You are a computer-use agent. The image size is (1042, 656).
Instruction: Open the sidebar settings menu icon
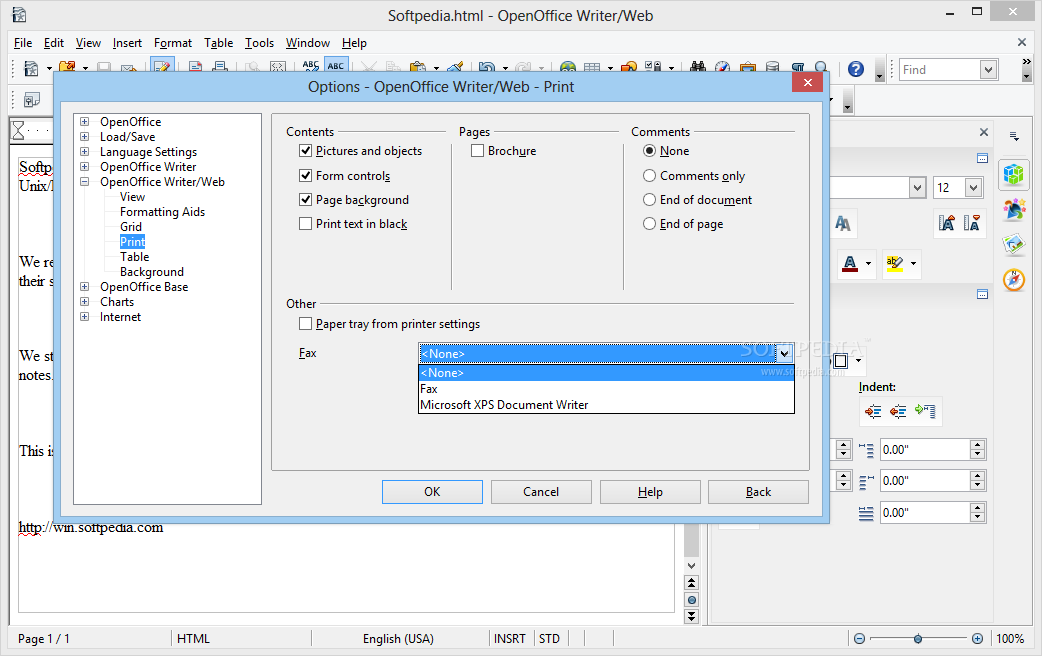pyautogui.click(x=1014, y=136)
